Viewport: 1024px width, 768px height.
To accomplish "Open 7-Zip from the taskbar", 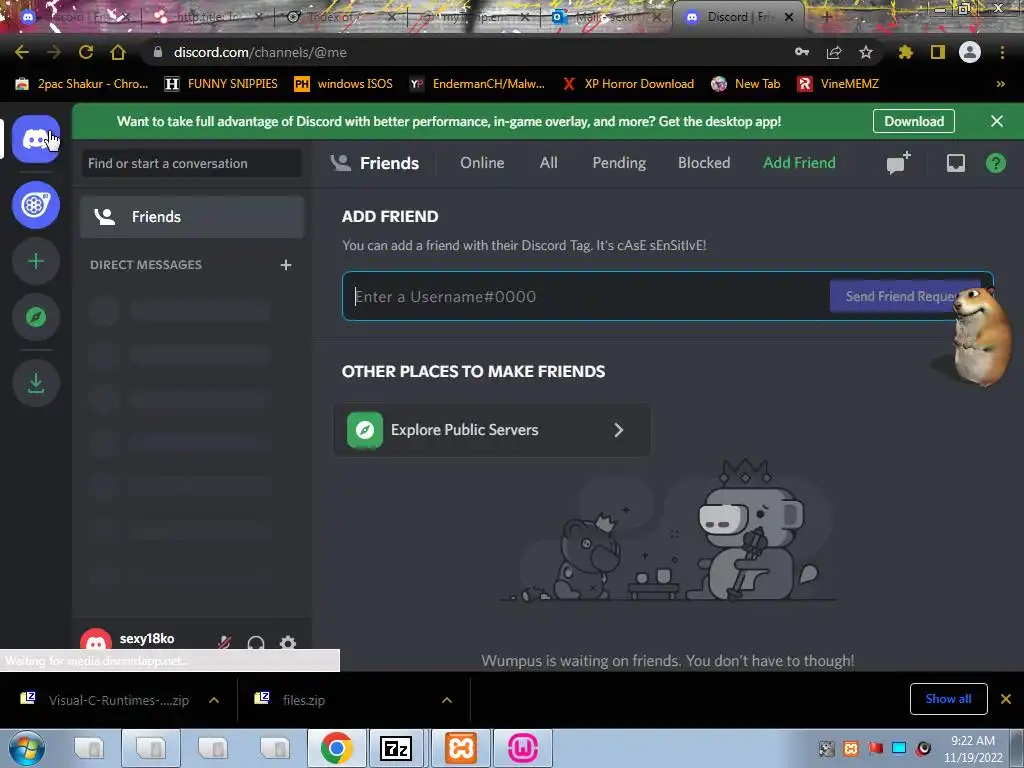I will click(396, 748).
